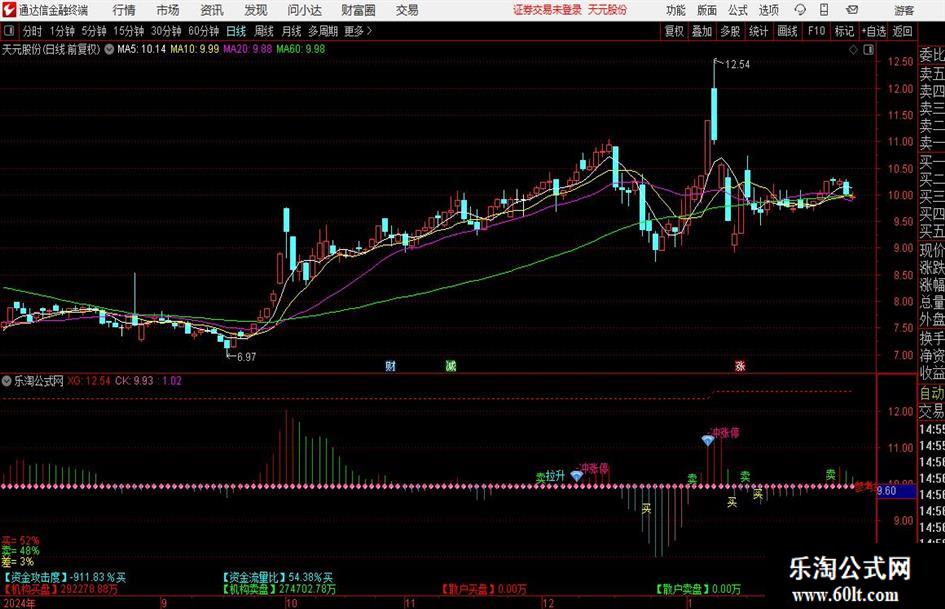Open the 财富圈 menu
The width and height of the screenshot is (945, 609).
[358, 10]
